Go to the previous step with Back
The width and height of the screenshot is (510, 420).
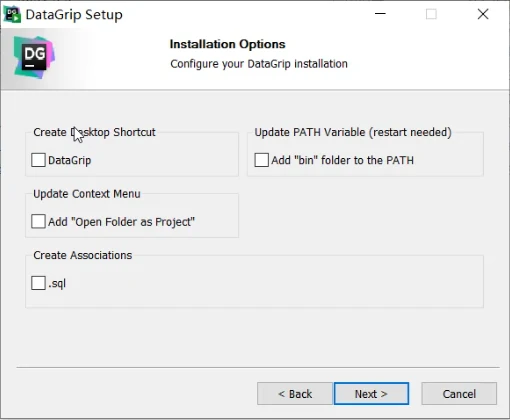tap(295, 394)
